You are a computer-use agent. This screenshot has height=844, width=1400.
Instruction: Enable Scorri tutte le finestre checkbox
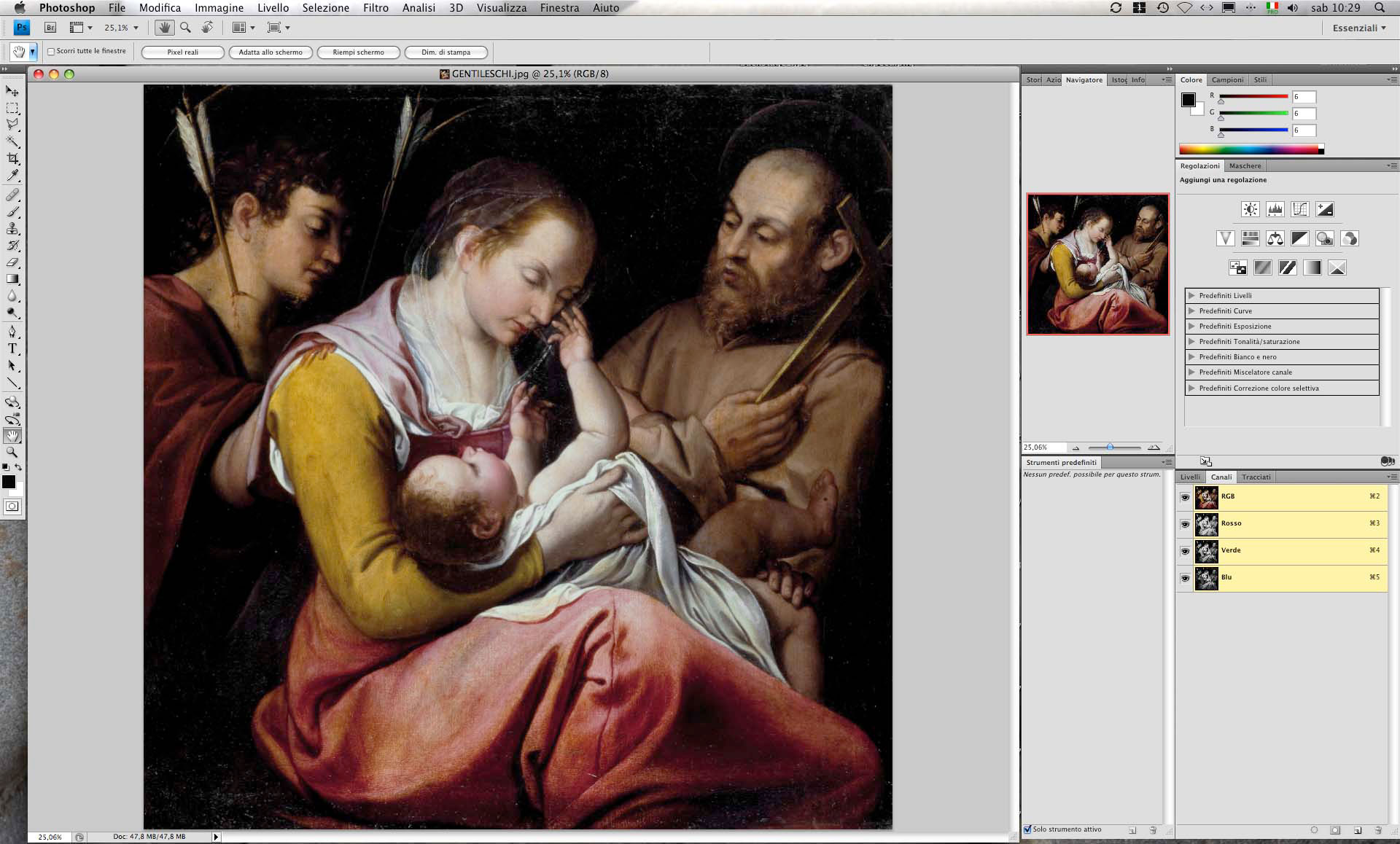coord(51,52)
